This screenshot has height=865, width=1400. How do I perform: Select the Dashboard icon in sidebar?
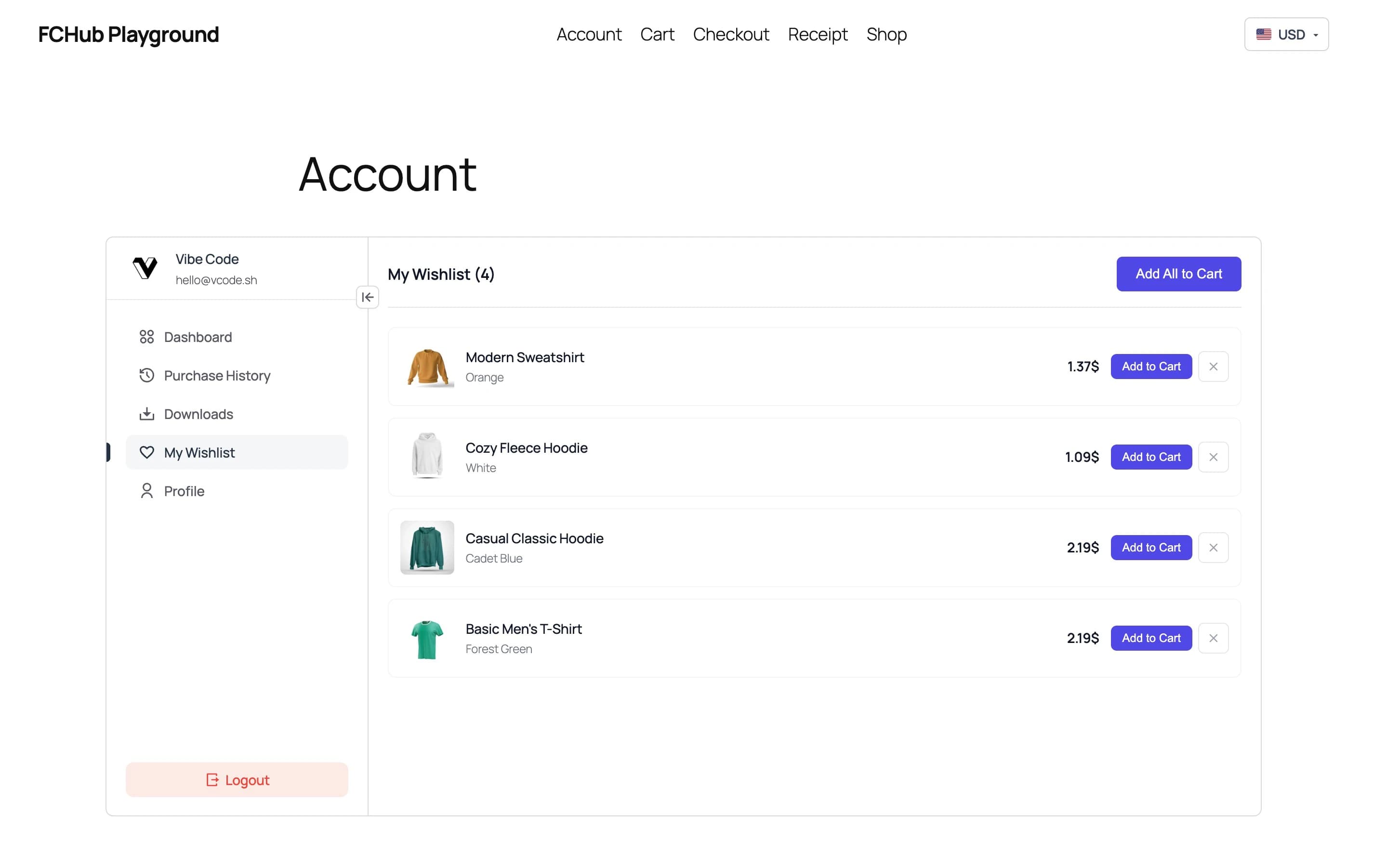coord(147,337)
